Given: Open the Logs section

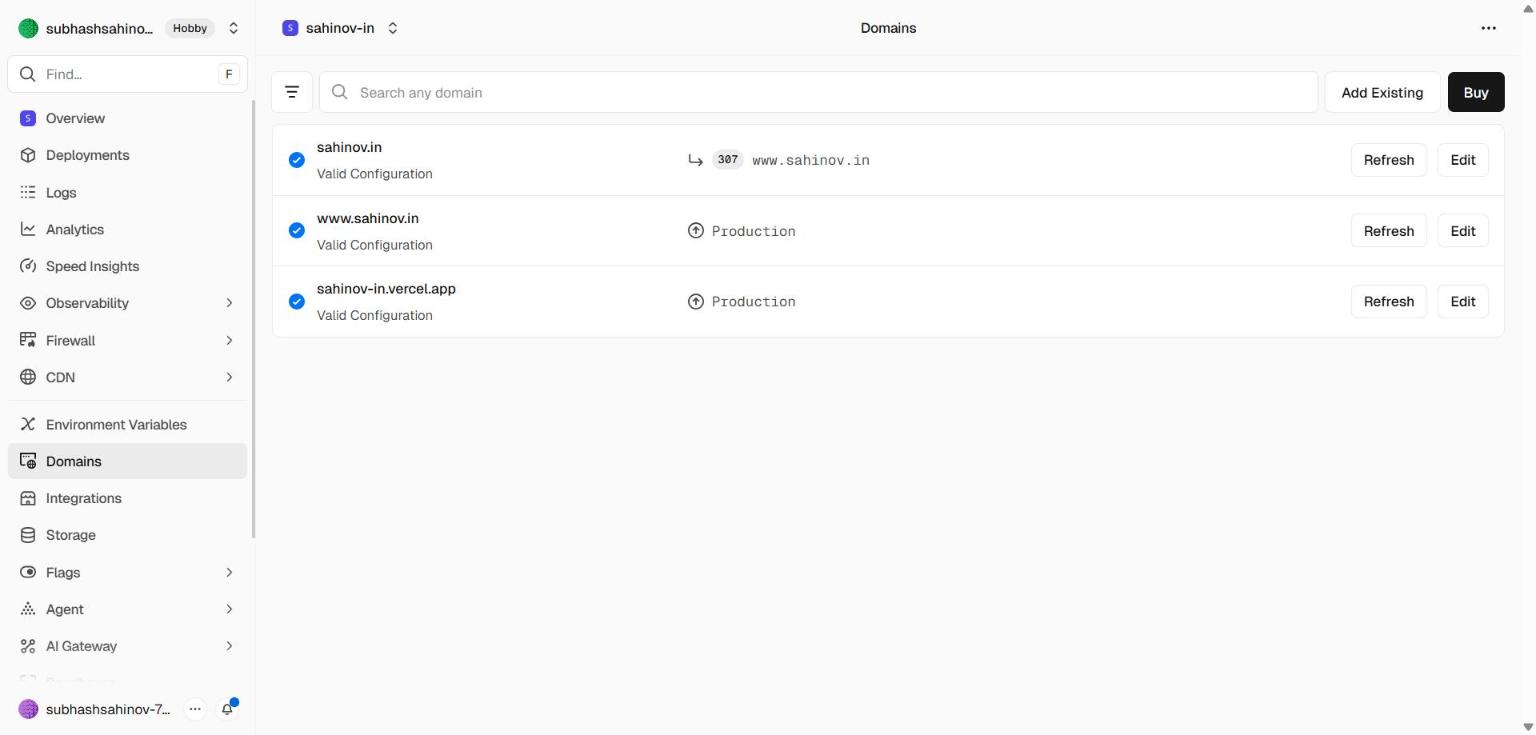Looking at the screenshot, I should coord(127,192).
